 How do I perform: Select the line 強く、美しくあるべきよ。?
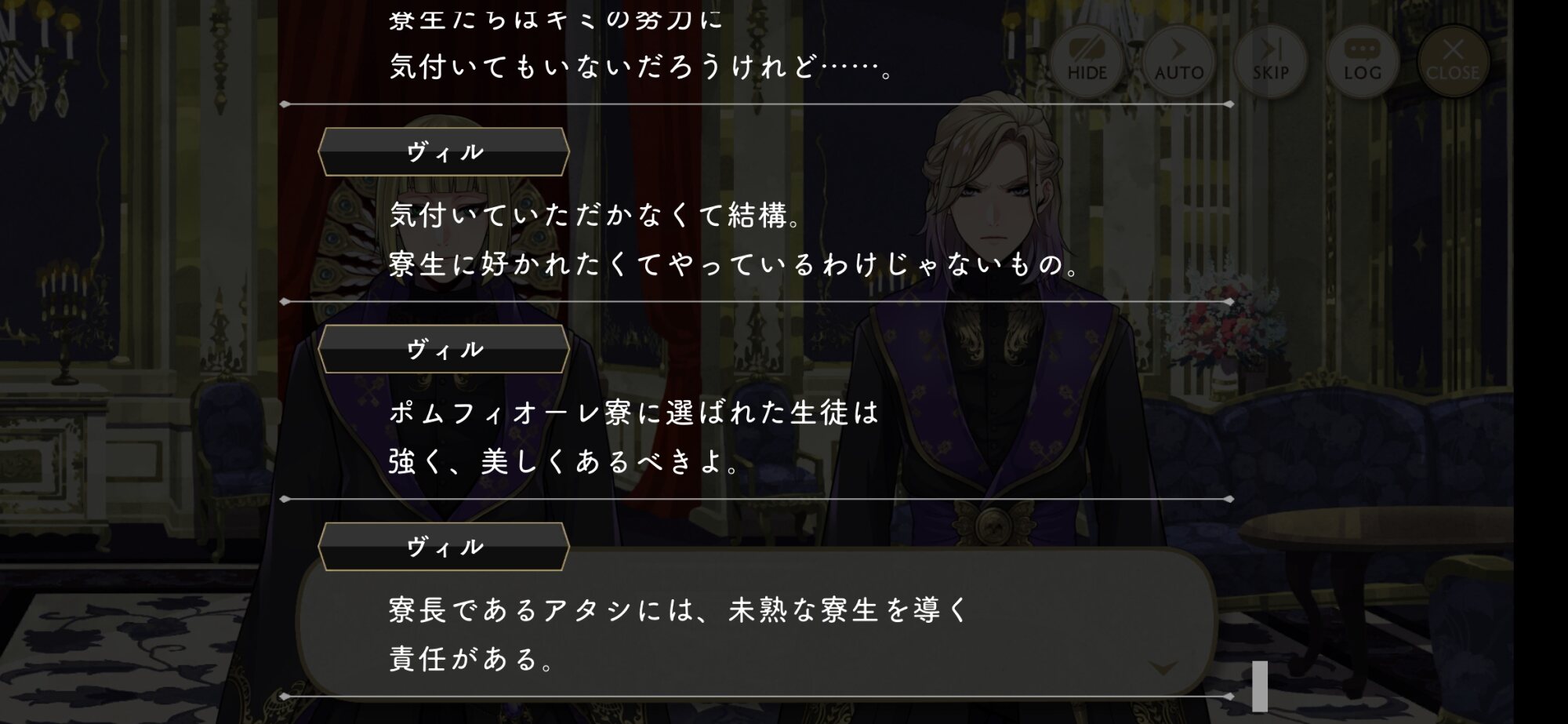tap(564, 462)
